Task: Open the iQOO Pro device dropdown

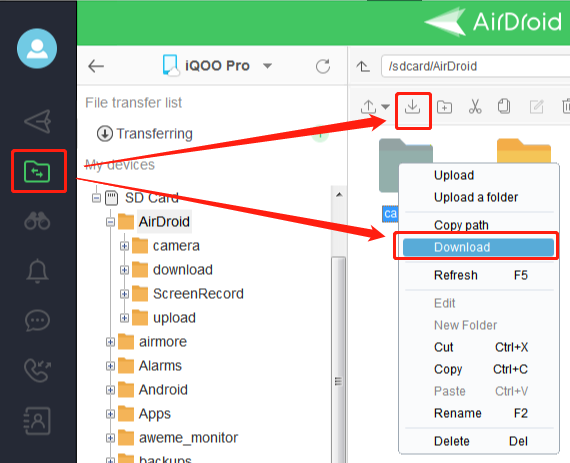Action: coord(268,66)
